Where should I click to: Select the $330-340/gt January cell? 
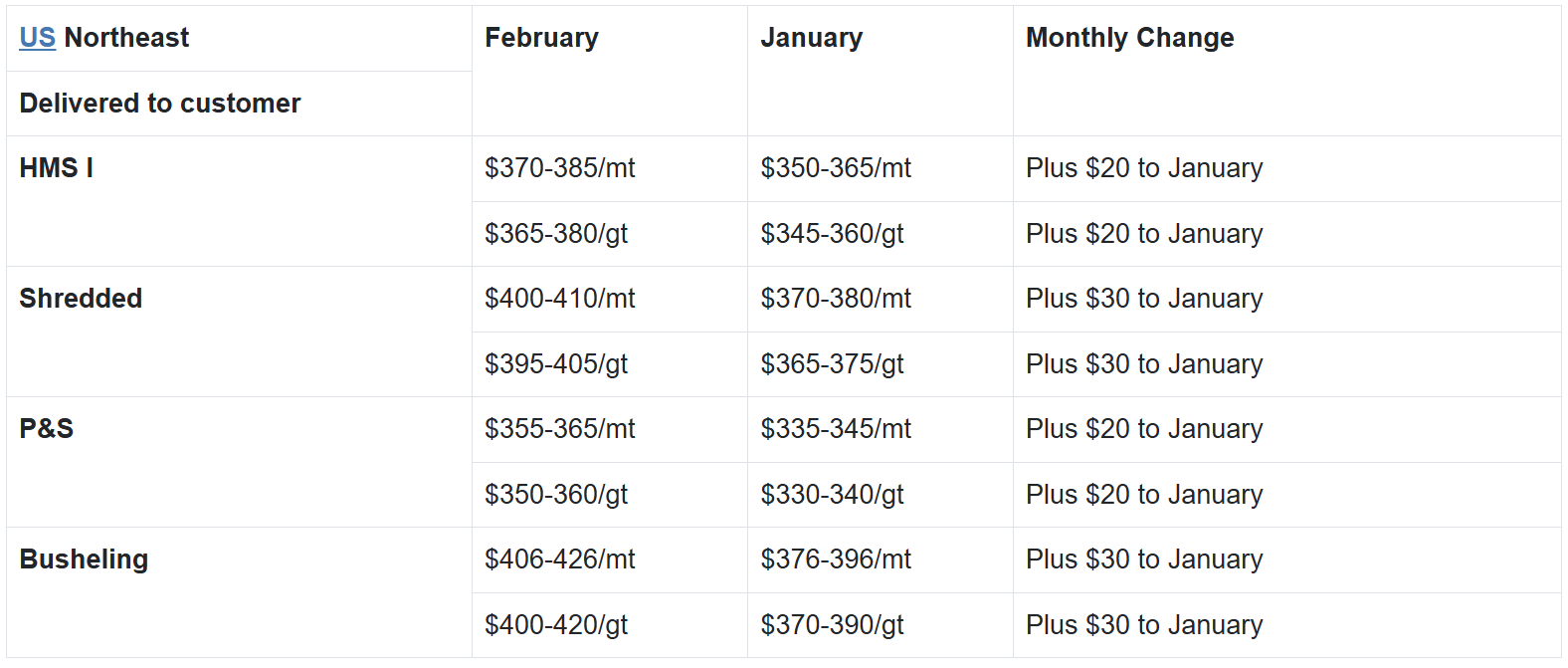click(x=832, y=495)
